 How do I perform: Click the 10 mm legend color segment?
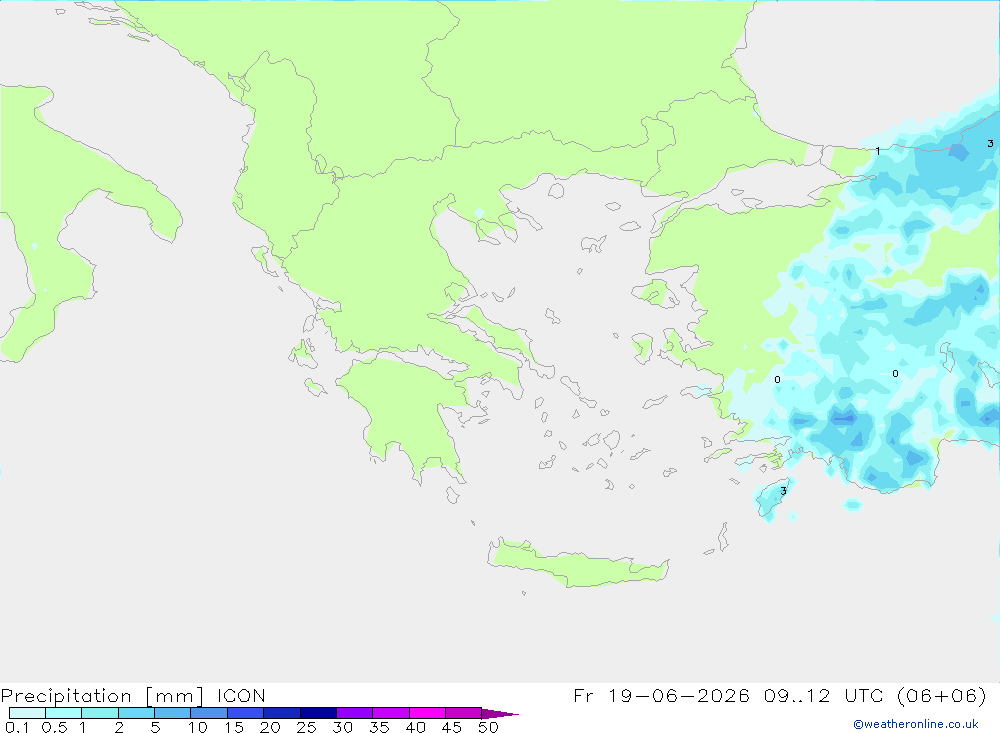click(x=209, y=713)
